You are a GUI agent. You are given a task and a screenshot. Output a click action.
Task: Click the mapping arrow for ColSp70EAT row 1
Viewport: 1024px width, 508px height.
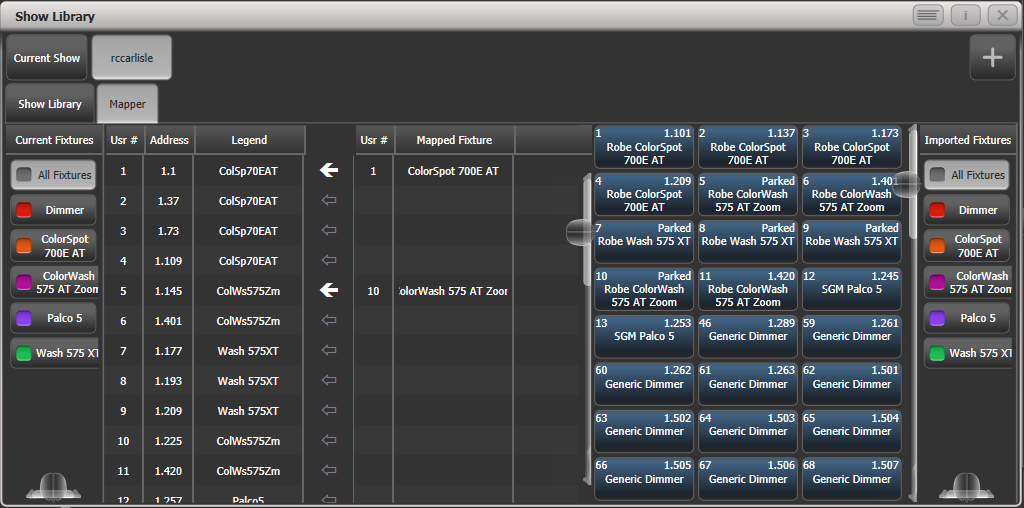[329, 171]
